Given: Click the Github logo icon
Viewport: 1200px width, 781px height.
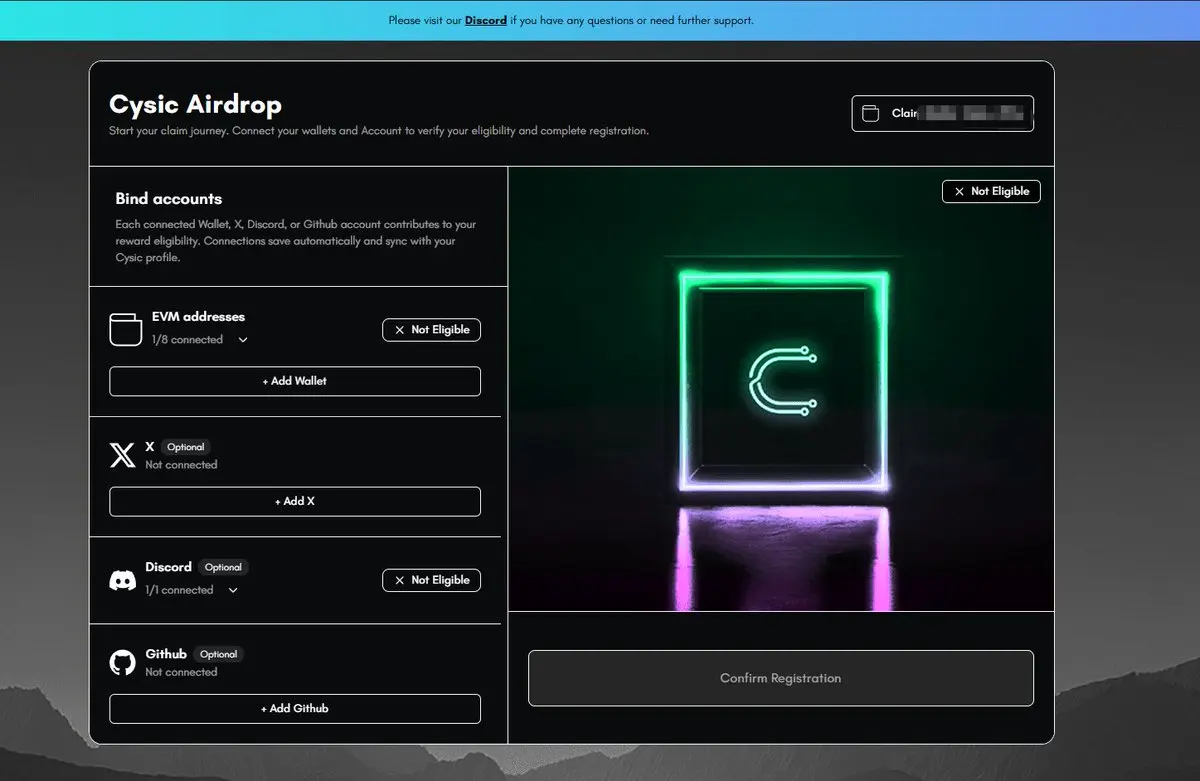Looking at the screenshot, I should [122, 662].
